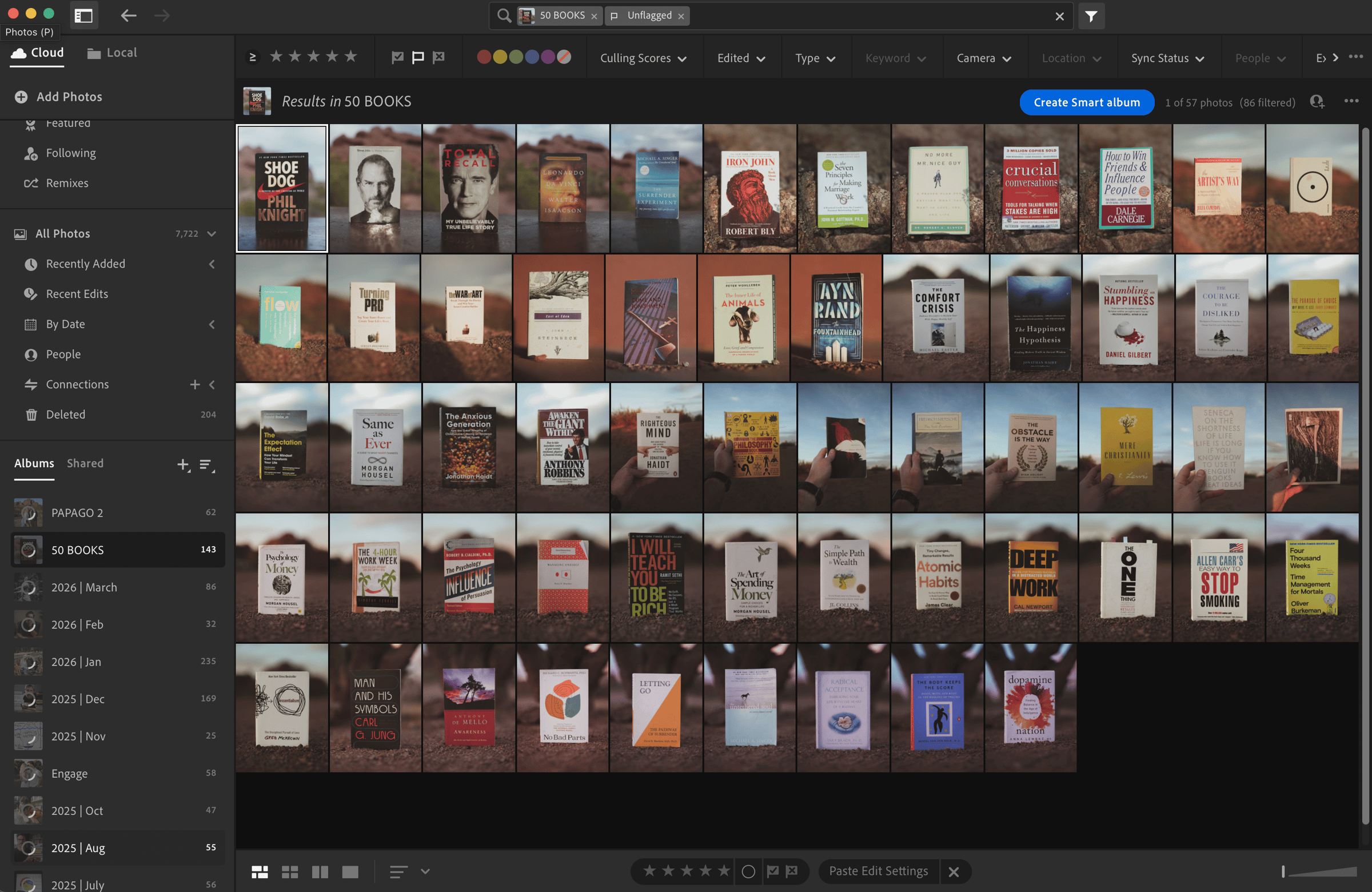Open the Camera filter dropdown
The width and height of the screenshot is (1372, 892).
tap(983, 58)
